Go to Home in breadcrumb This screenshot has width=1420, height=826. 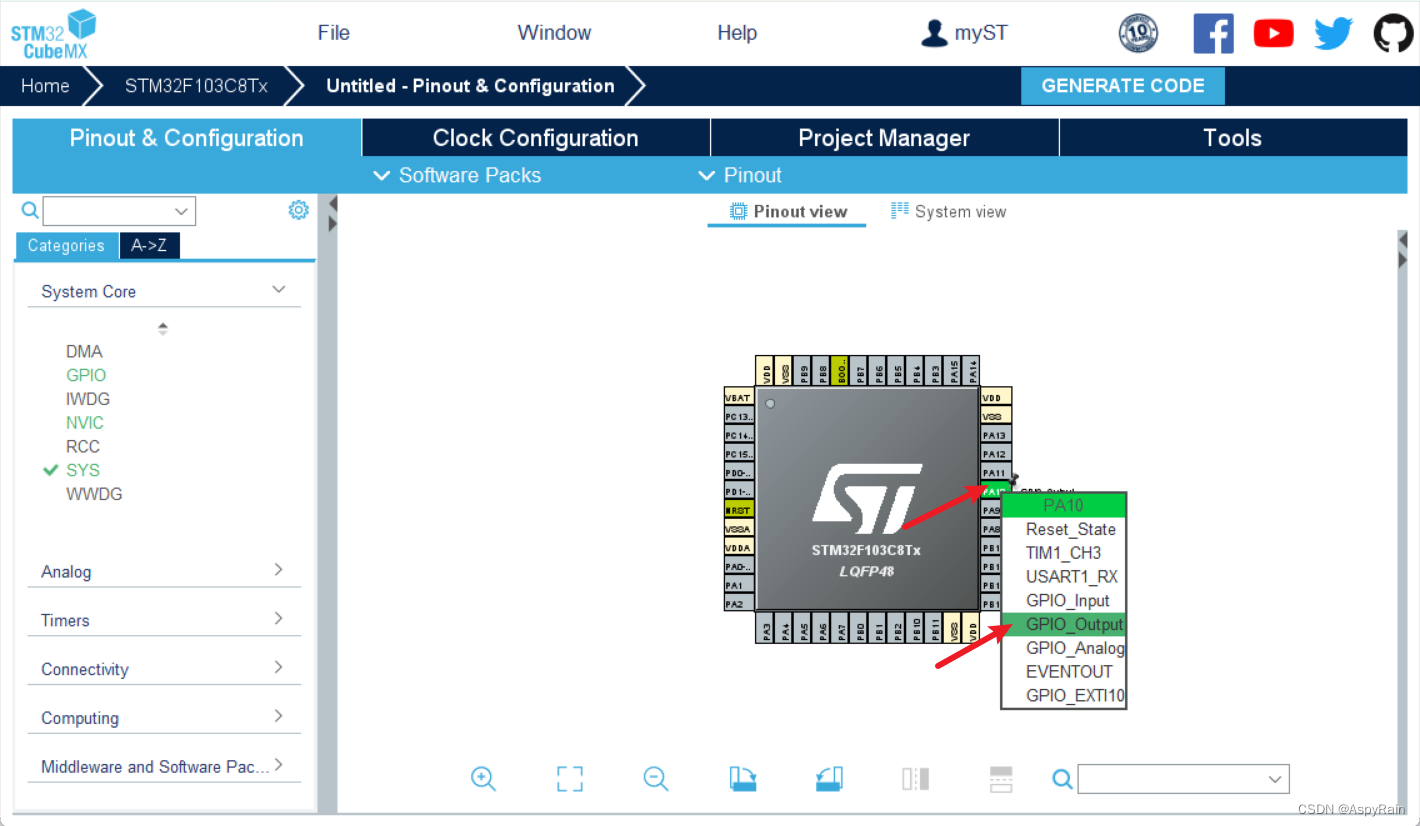pyautogui.click(x=45, y=86)
